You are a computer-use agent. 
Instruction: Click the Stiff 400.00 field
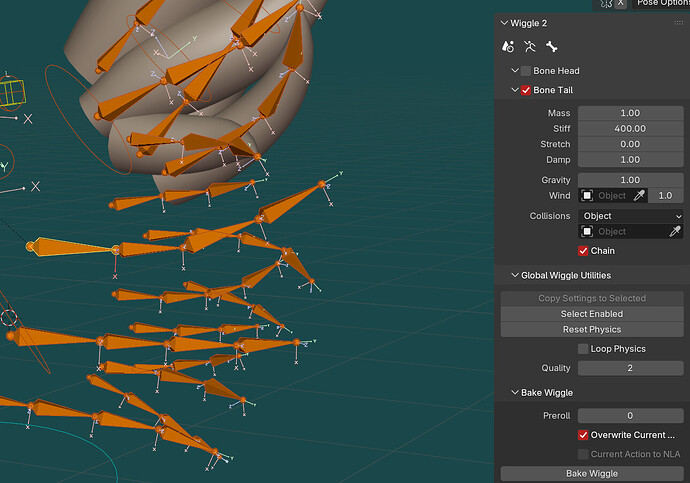pyautogui.click(x=630, y=128)
